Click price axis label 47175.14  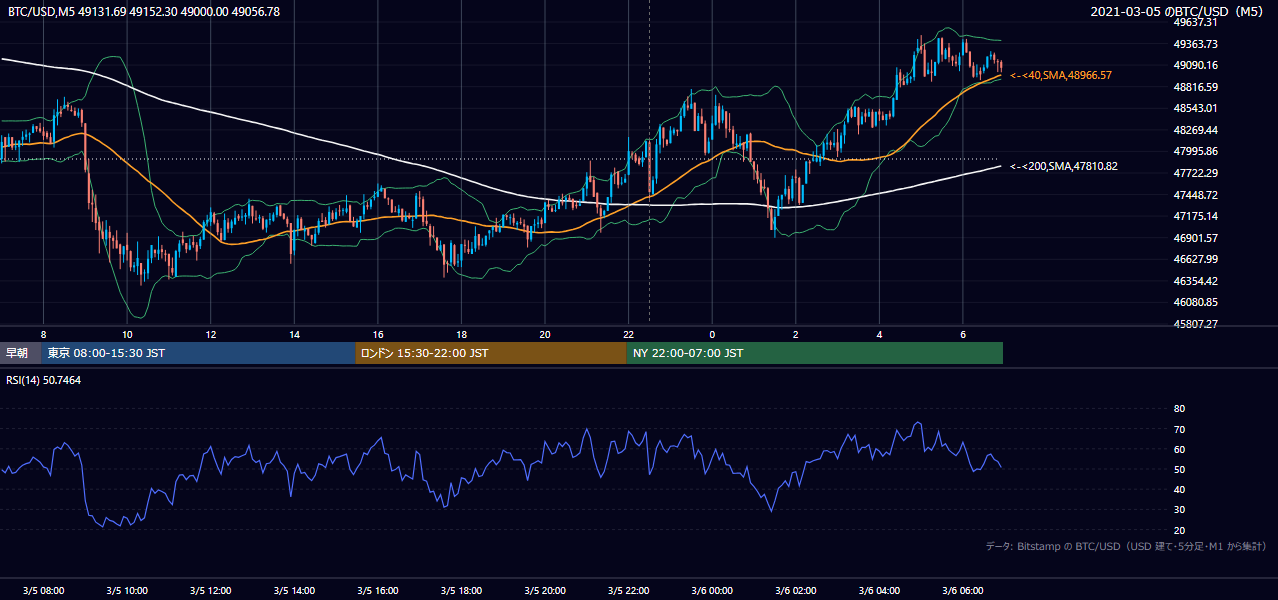[x=1195, y=216]
